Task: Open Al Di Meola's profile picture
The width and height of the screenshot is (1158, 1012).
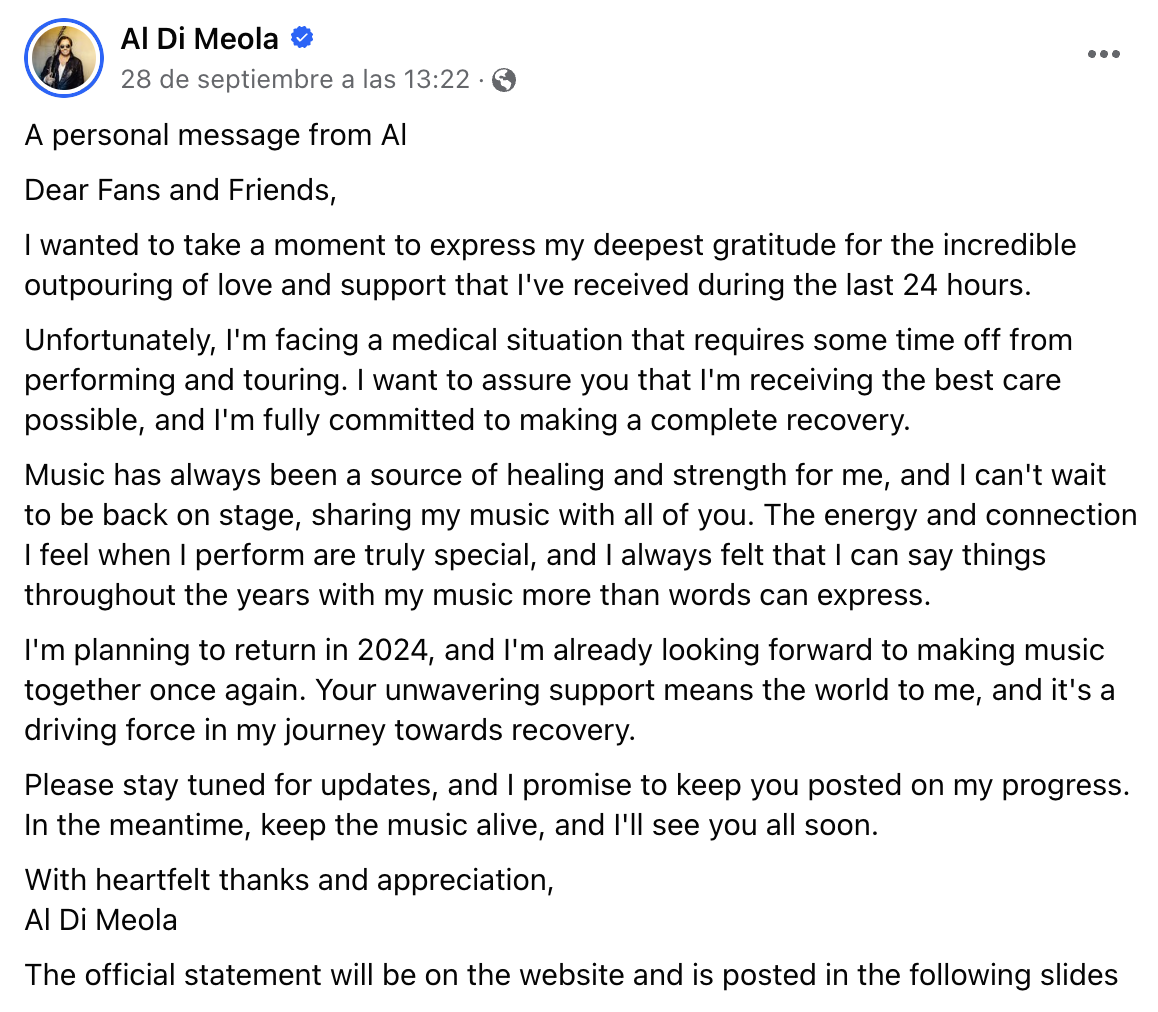Action: (x=64, y=58)
